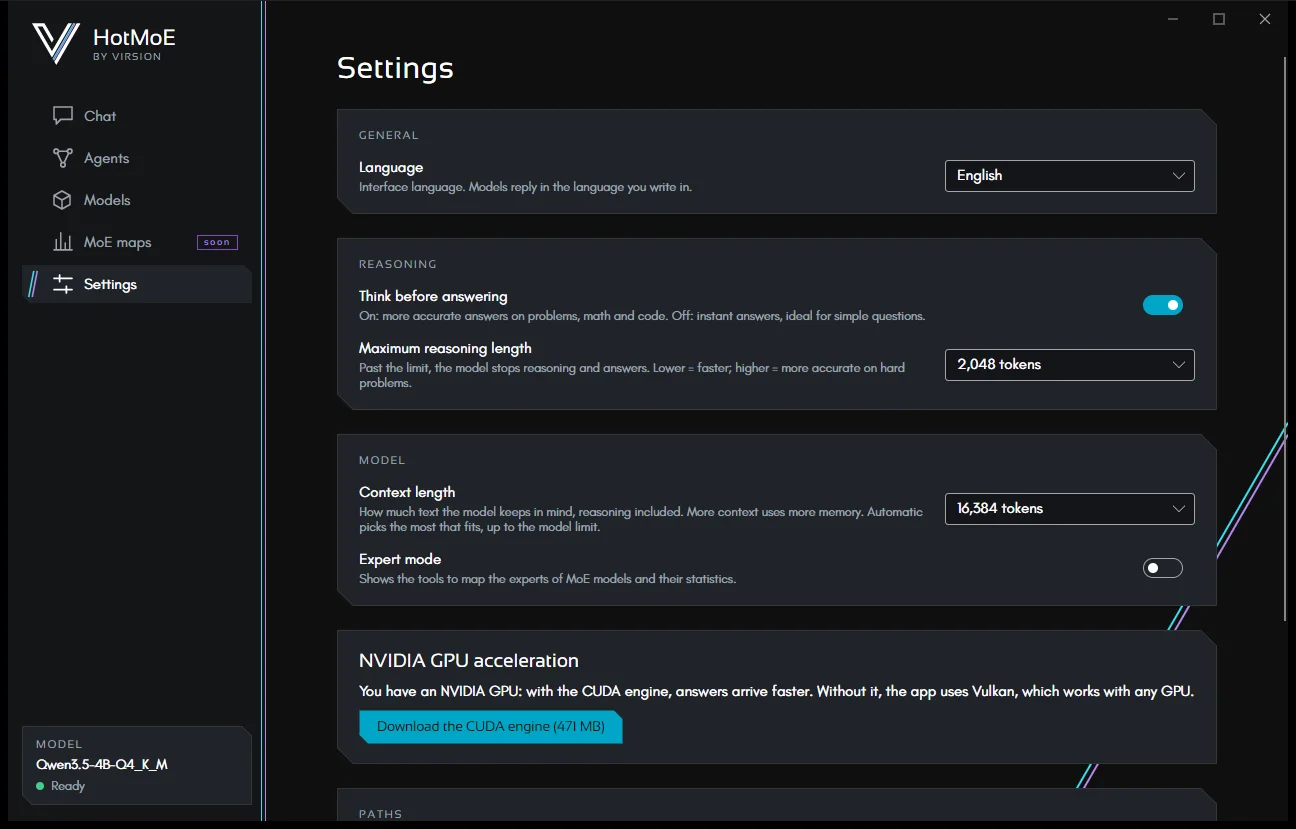The image size is (1296, 829).
Task: Click the Ready status text
Action: click(68, 786)
